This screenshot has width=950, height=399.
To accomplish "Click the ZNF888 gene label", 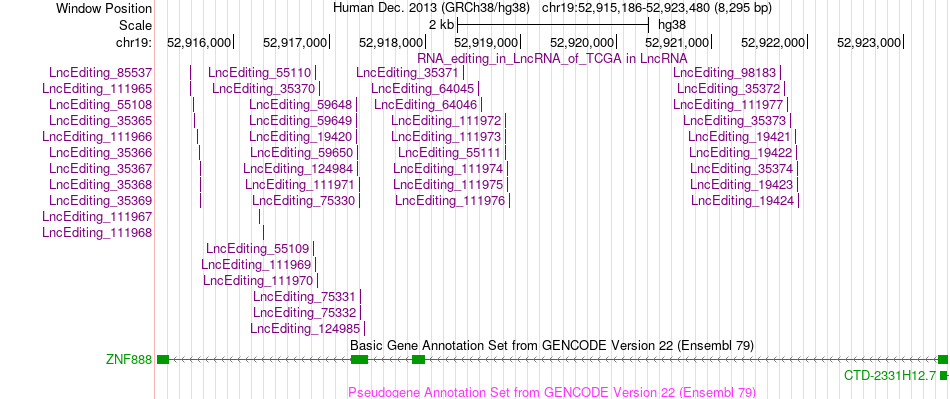I will 128,360.
